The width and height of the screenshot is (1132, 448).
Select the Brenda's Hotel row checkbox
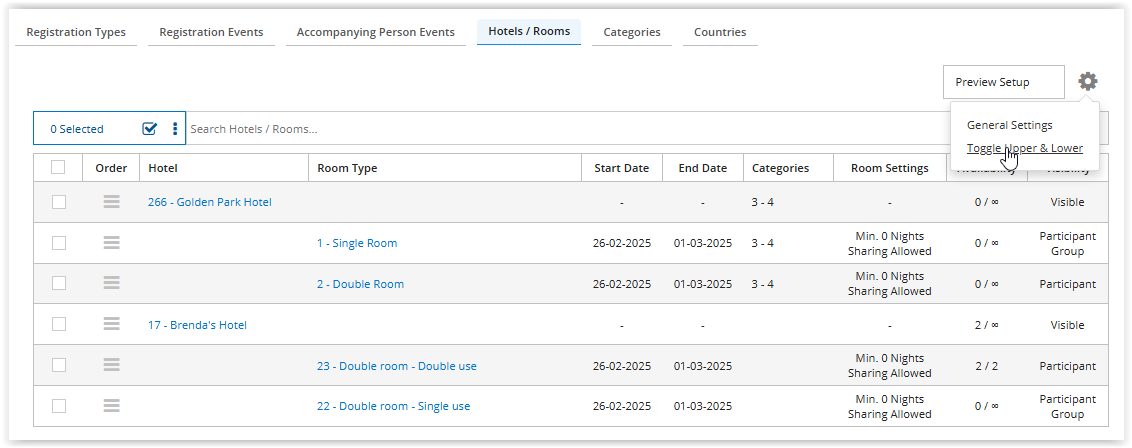click(x=59, y=325)
